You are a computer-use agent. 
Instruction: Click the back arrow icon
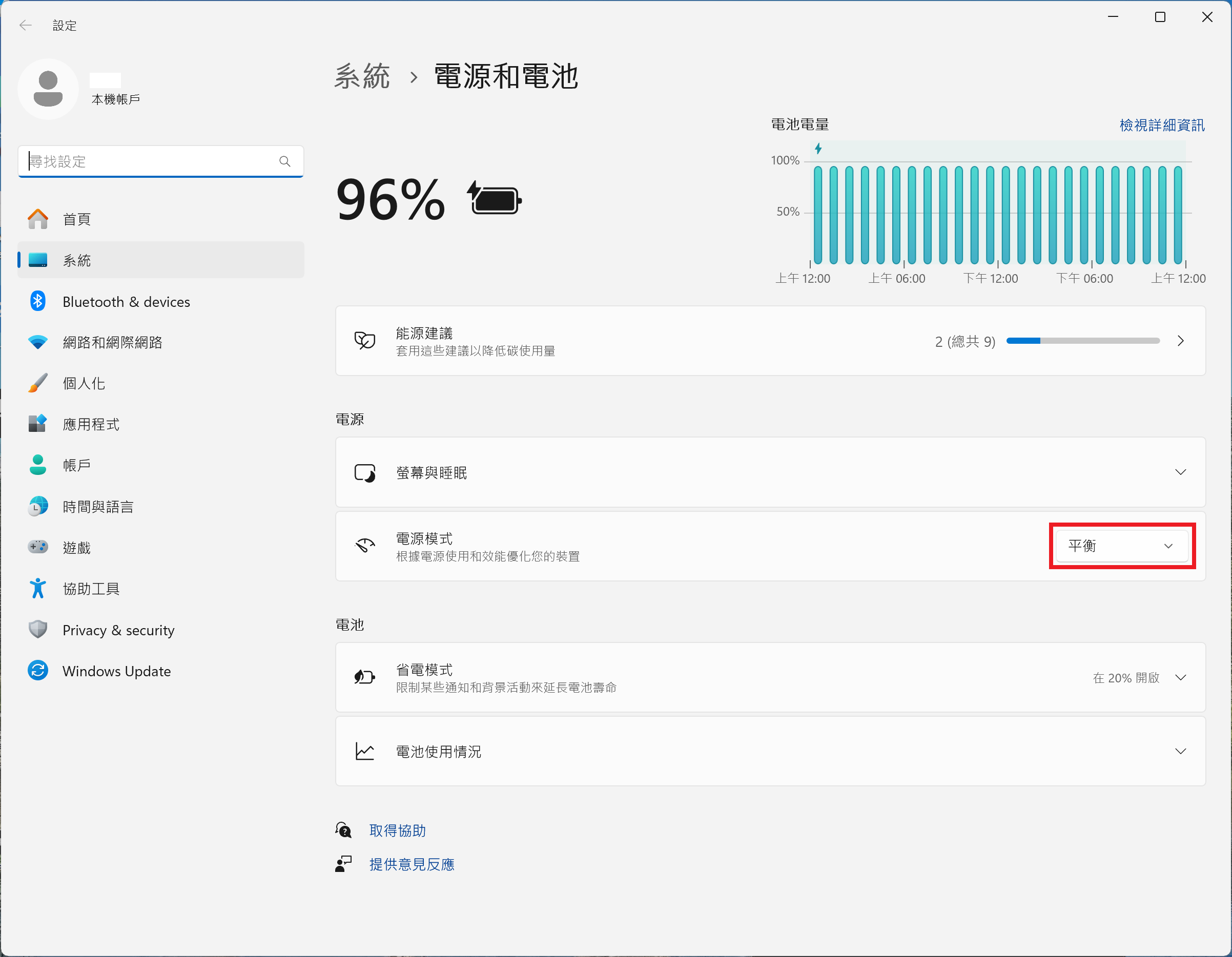click(x=26, y=26)
